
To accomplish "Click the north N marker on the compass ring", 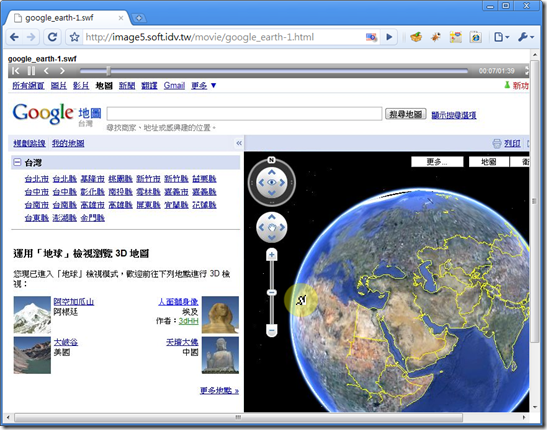I will (271, 160).
